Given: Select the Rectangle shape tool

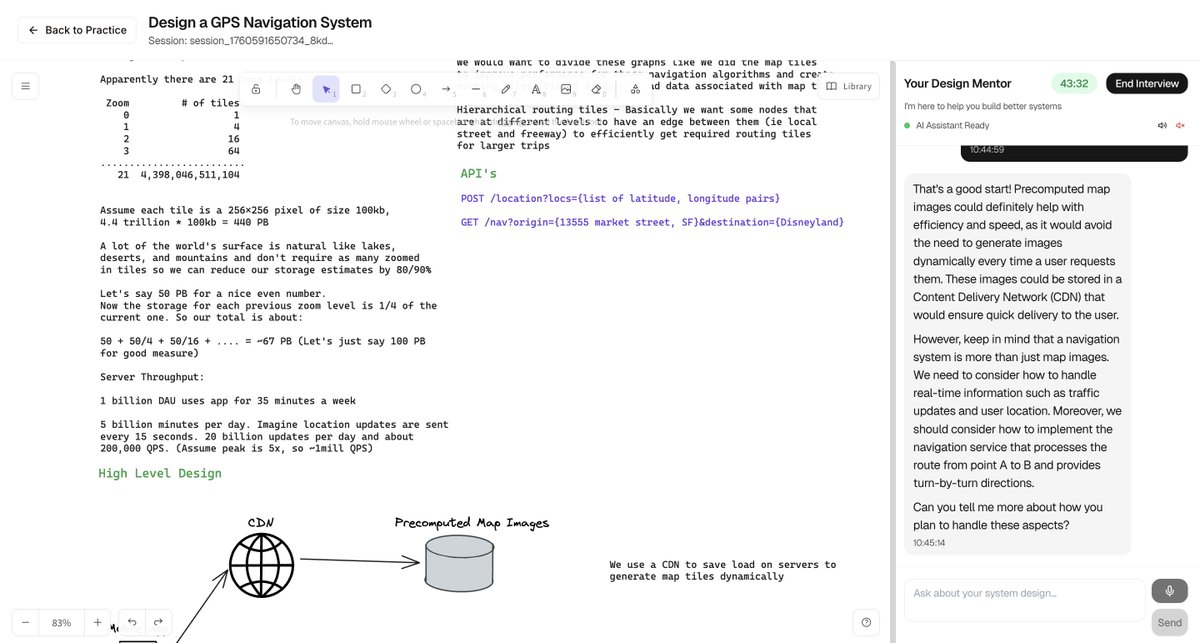Looking at the screenshot, I should point(356,89).
